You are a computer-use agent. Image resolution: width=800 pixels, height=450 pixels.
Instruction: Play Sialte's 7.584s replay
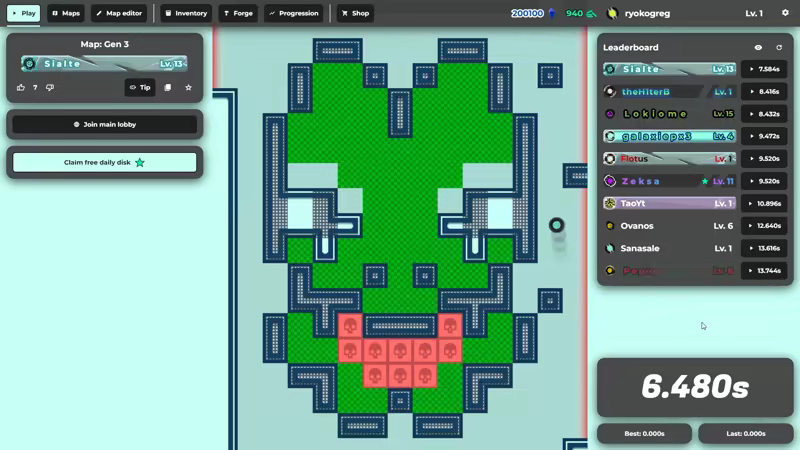764,69
